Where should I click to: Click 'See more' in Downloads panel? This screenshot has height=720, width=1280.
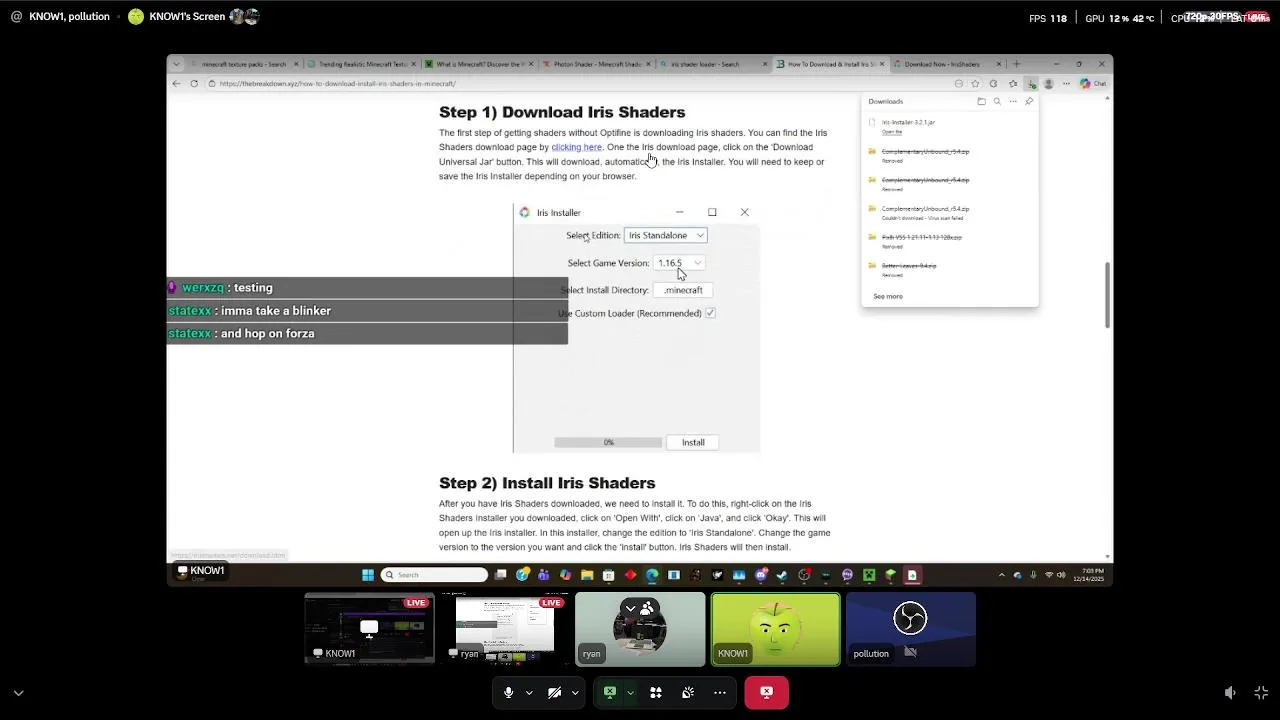888,296
